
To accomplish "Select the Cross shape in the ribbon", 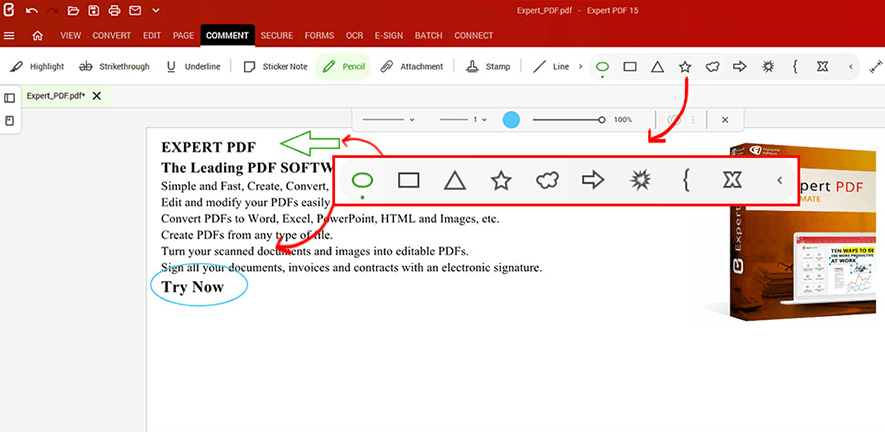I will (822, 67).
